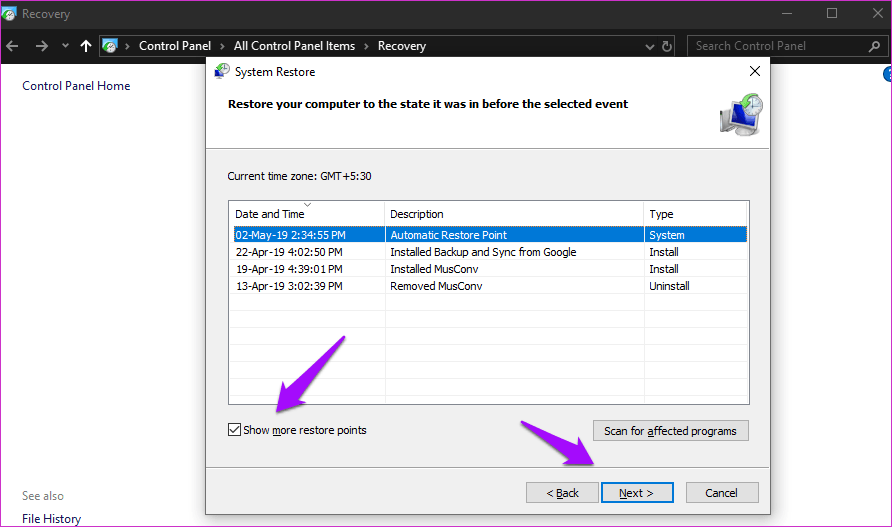Close the Recovery window

coord(877,14)
